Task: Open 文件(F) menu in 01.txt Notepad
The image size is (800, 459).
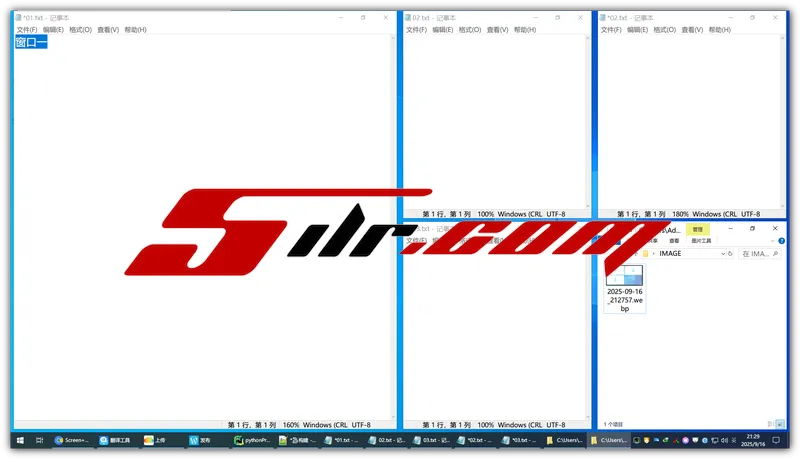Action: (27, 30)
